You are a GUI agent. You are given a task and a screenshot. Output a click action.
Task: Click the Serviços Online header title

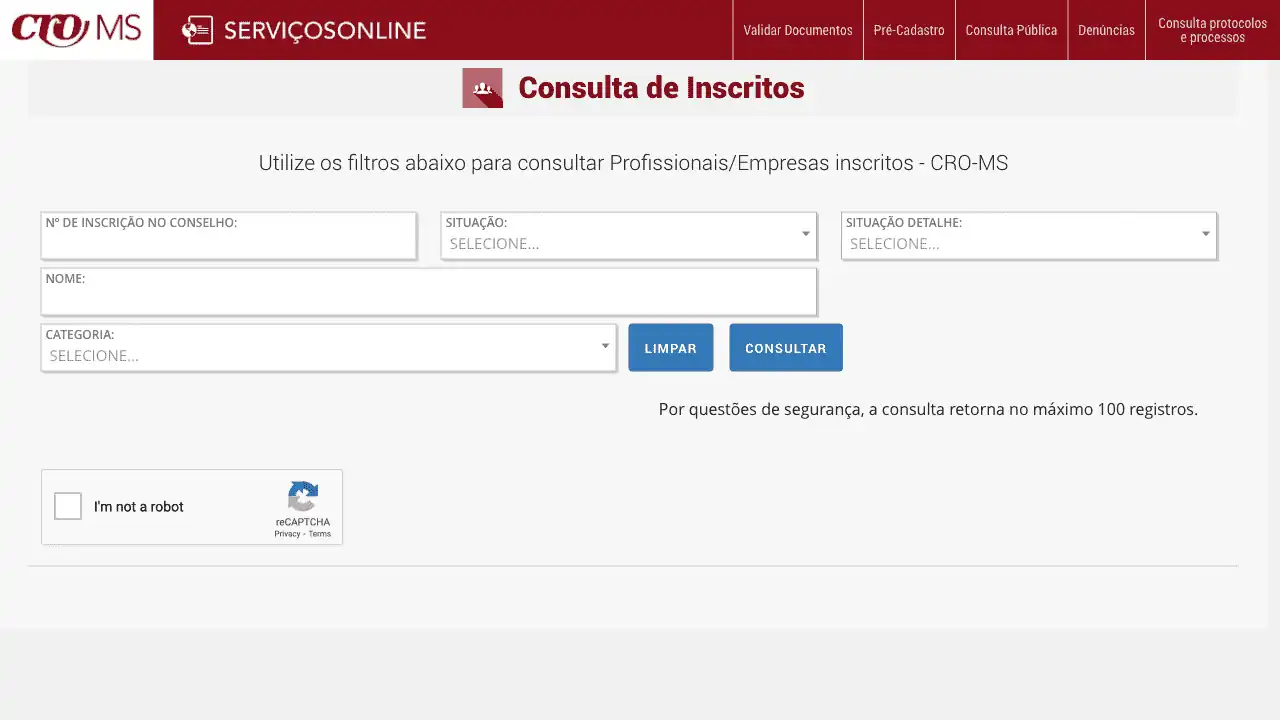(x=325, y=30)
